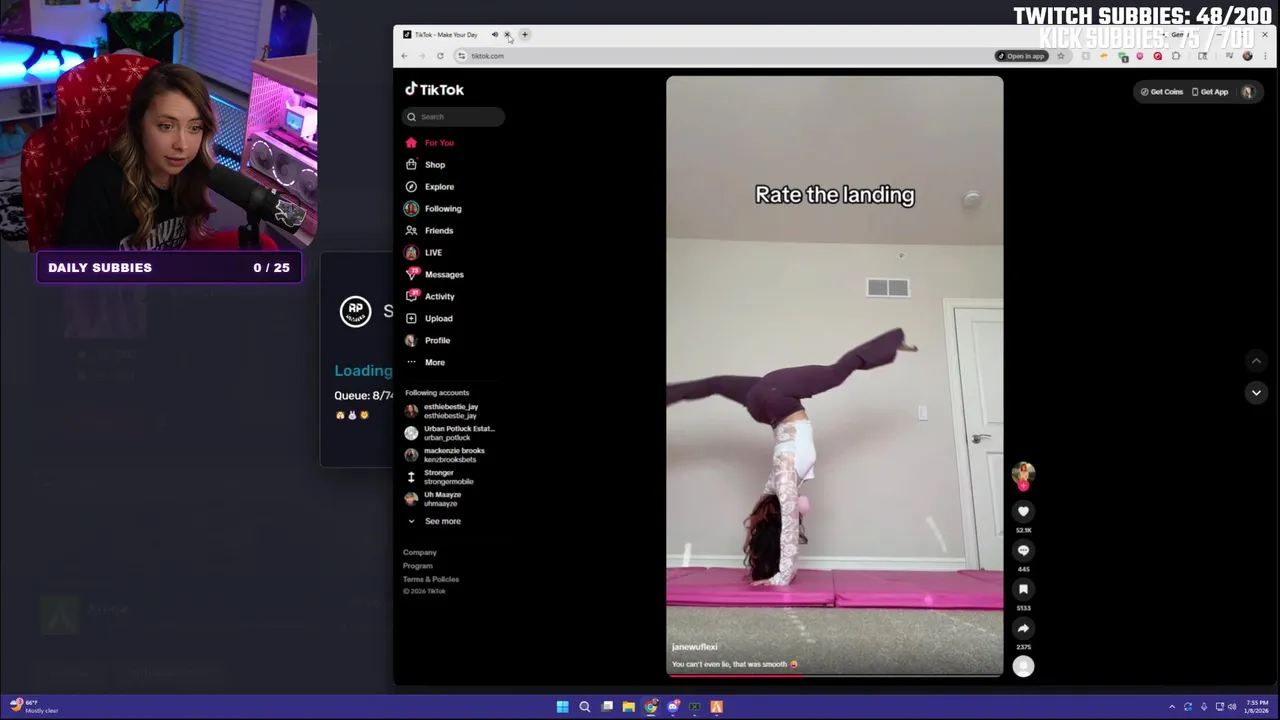Show hidden system tray icons

coord(1172,707)
